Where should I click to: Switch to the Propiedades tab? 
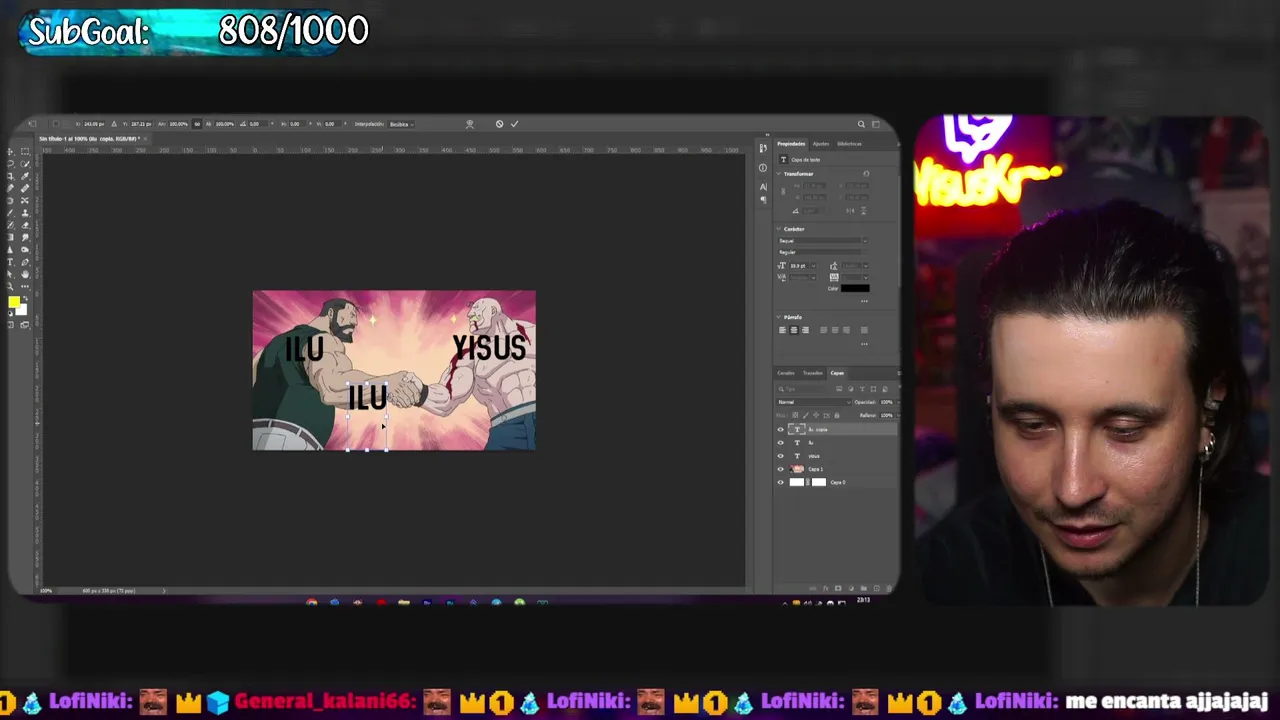pyautogui.click(x=791, y=144)
